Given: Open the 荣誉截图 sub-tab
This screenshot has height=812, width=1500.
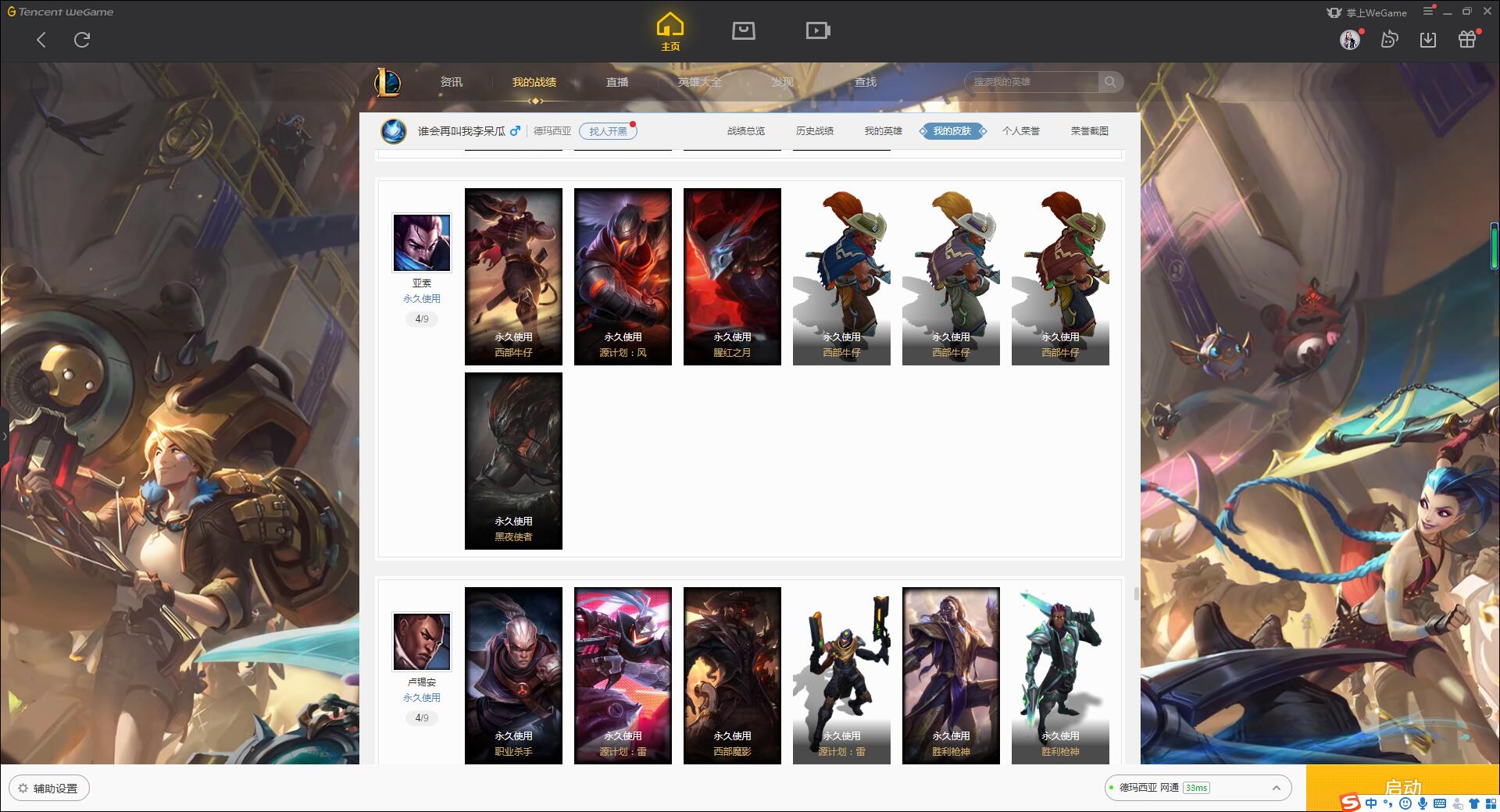Looking at the screenshot, I should click(1090, 131).
